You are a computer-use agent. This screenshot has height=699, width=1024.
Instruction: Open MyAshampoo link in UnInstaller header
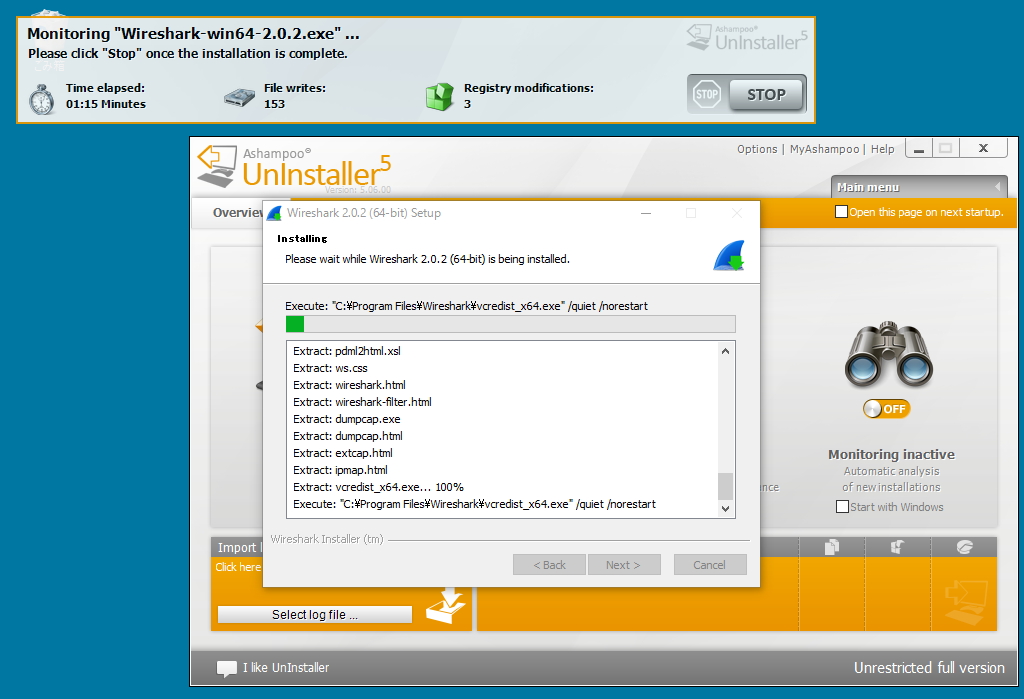coord(824,149)
